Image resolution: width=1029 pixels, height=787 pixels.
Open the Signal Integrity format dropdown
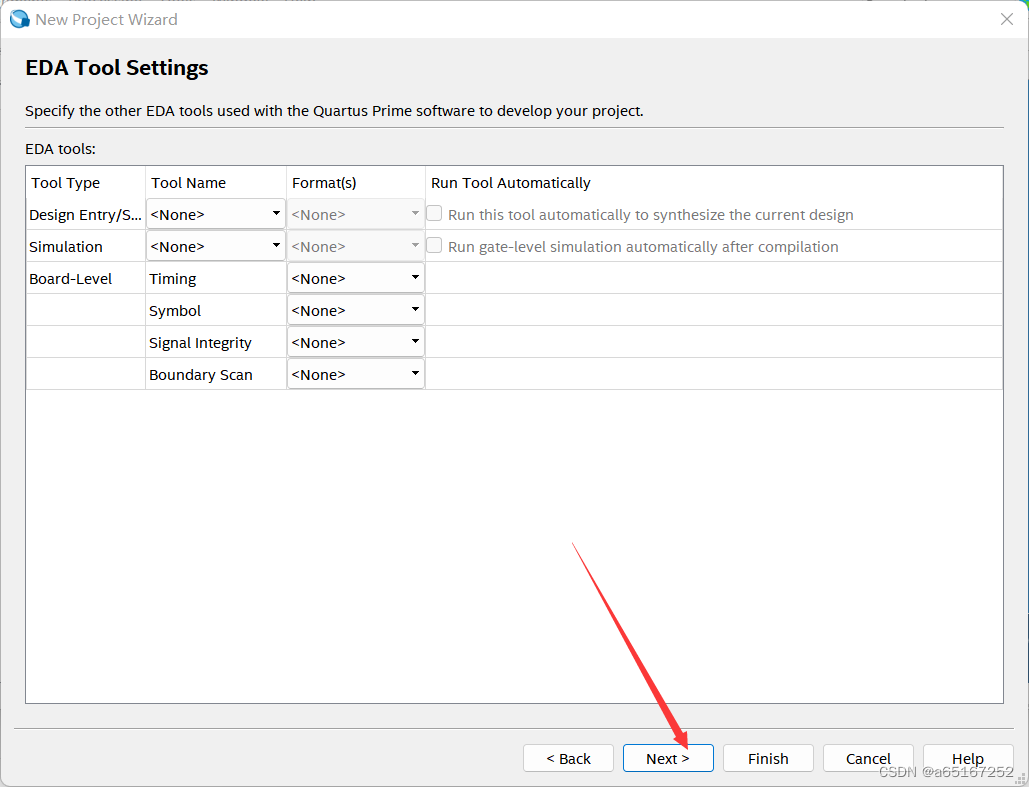[x=356, y=343]
